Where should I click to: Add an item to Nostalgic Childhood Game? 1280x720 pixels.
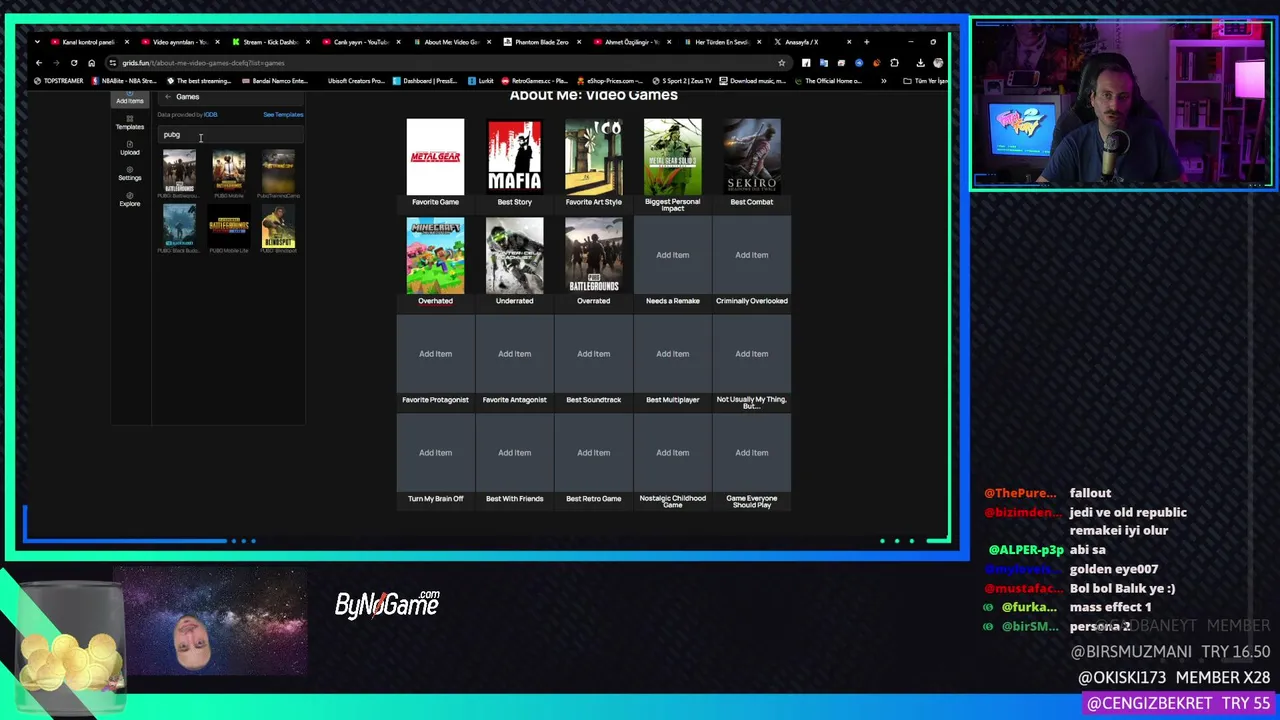click(x=673, y=453)
